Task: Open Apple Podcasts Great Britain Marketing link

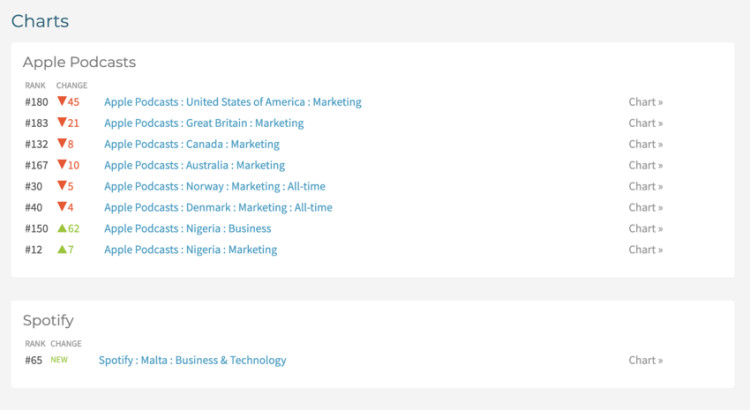Action: point(204,123)
